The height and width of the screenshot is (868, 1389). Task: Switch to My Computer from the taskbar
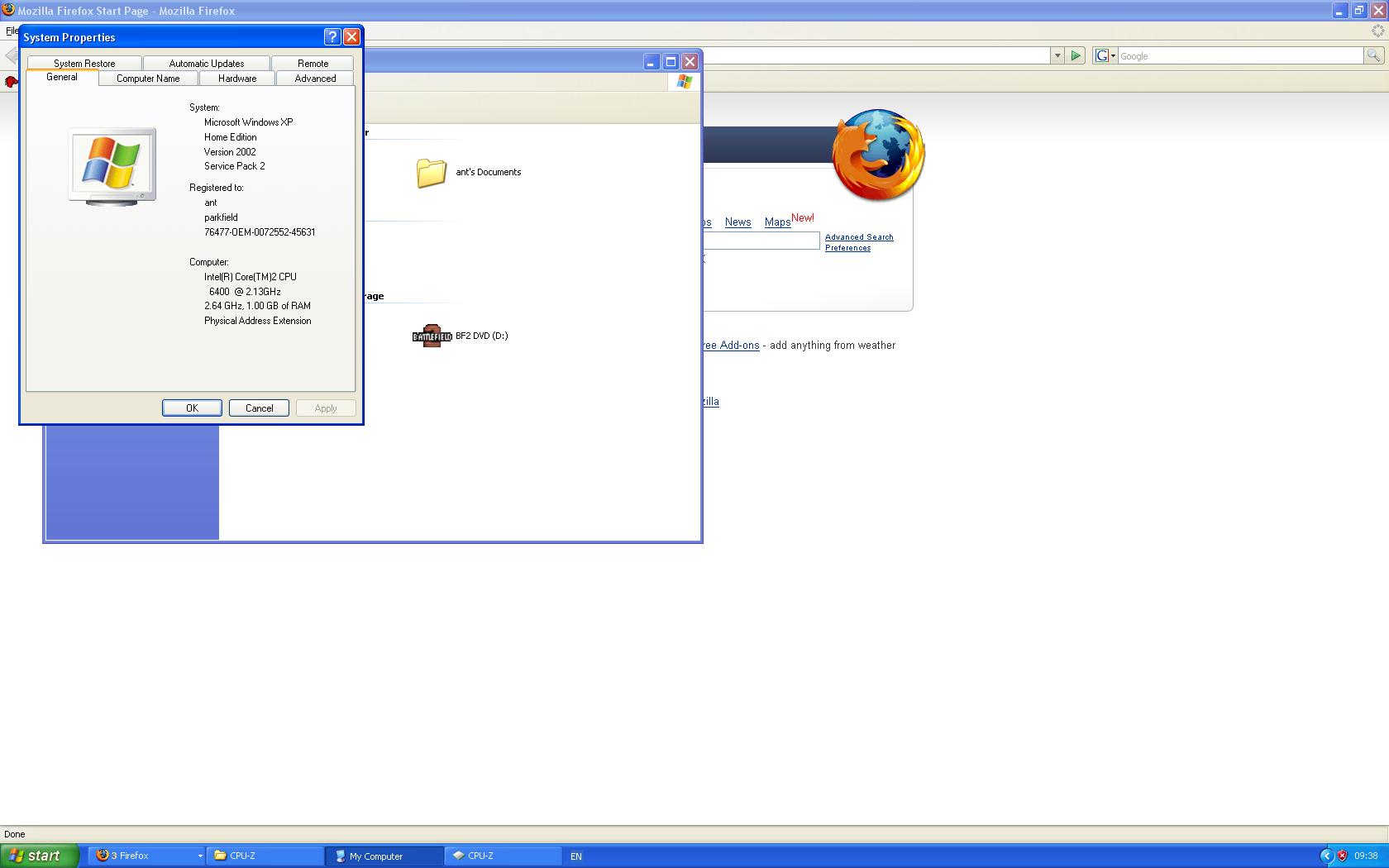(x=385, y=856)
